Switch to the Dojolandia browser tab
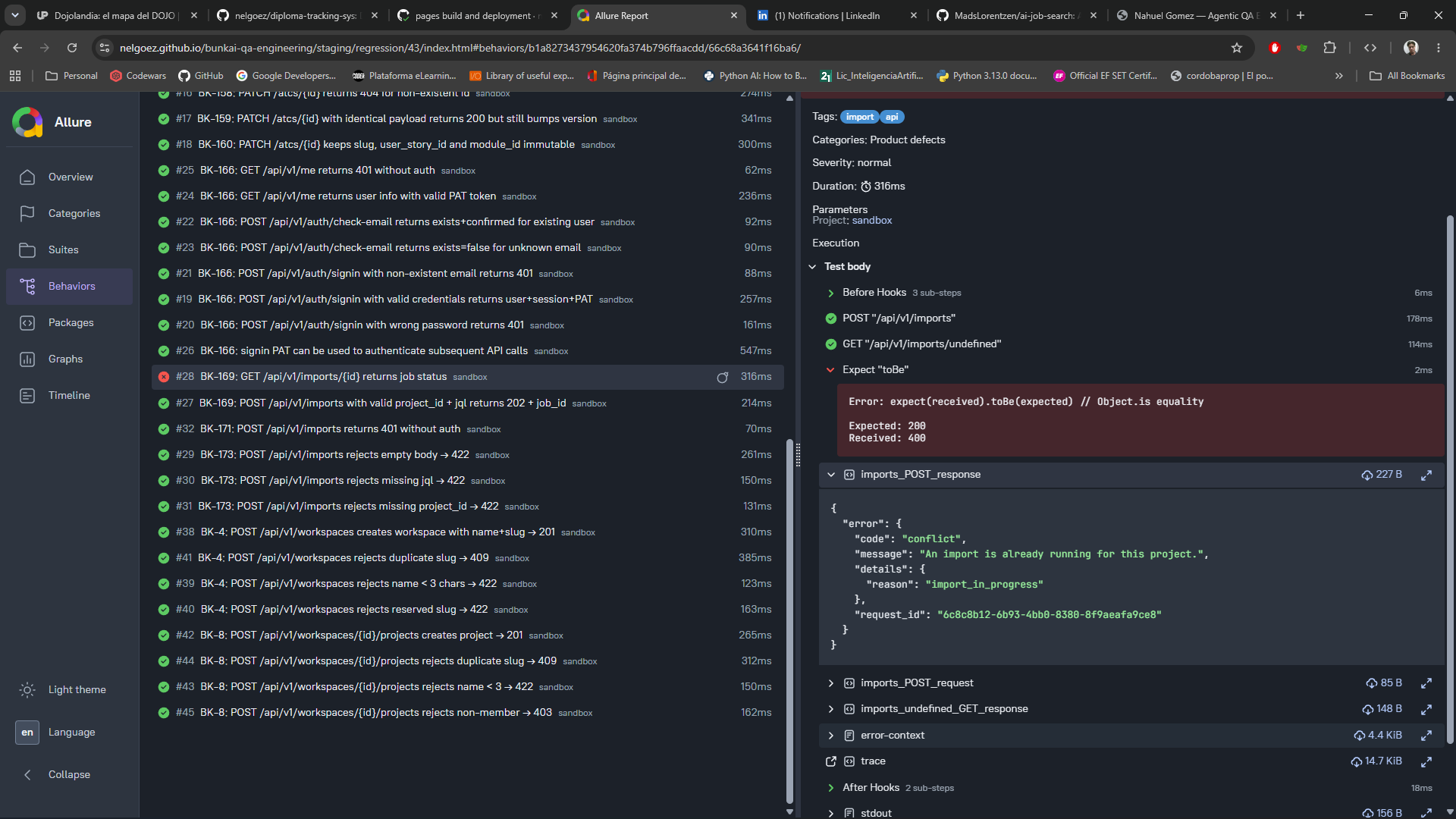The width and height of the screenshot is (1456, 819). (114, 15)
